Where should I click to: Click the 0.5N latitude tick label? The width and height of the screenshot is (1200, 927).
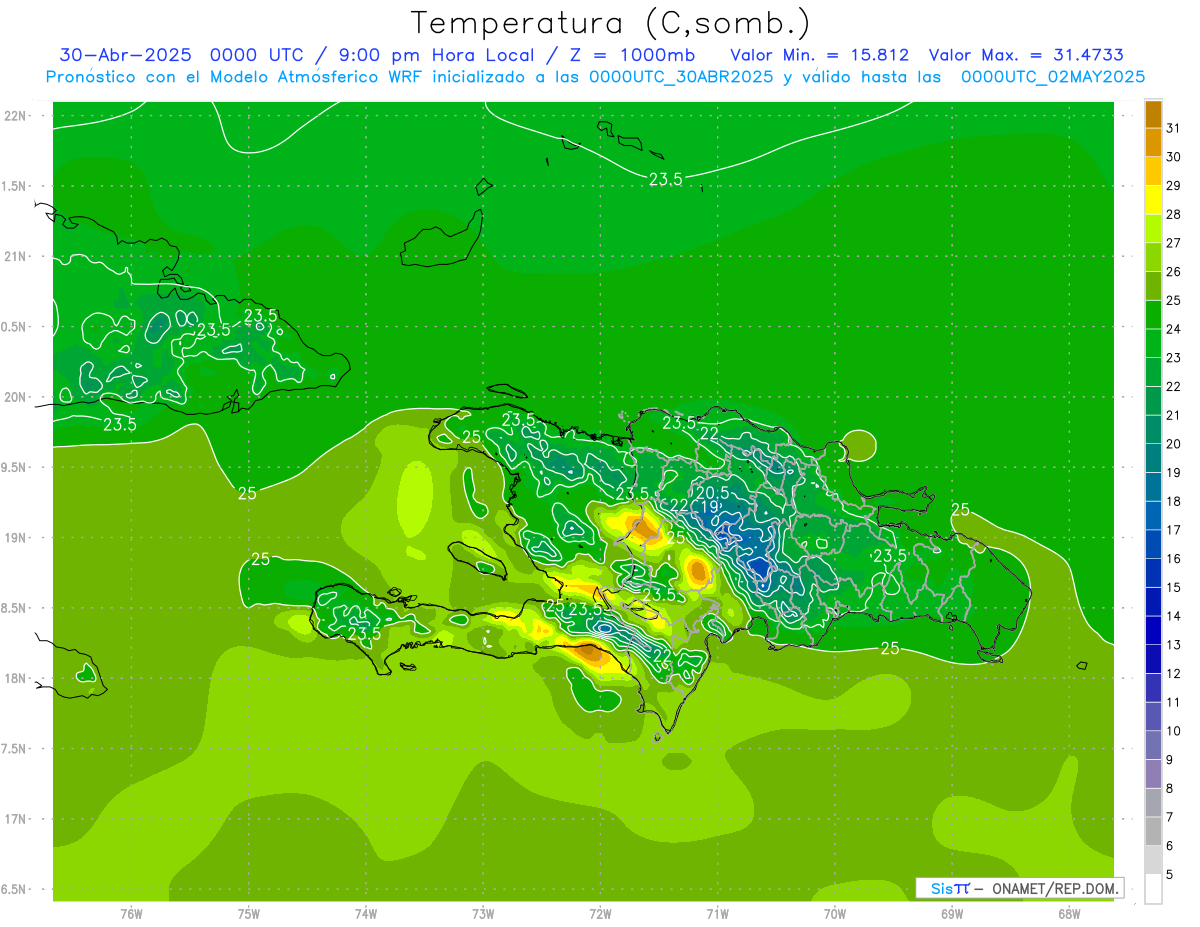click(x=15, y=327)
